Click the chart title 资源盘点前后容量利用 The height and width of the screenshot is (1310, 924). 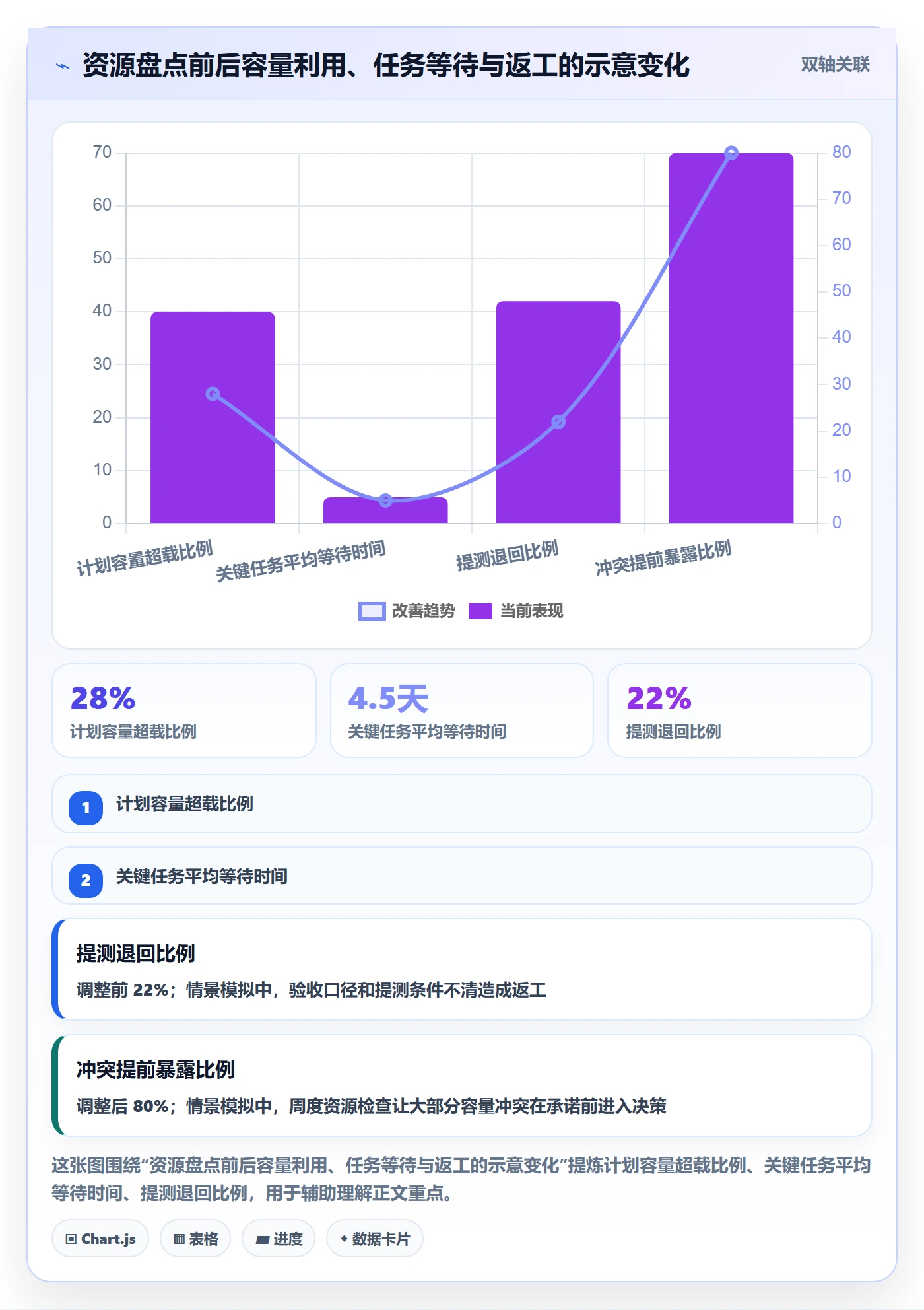[214, 65]
